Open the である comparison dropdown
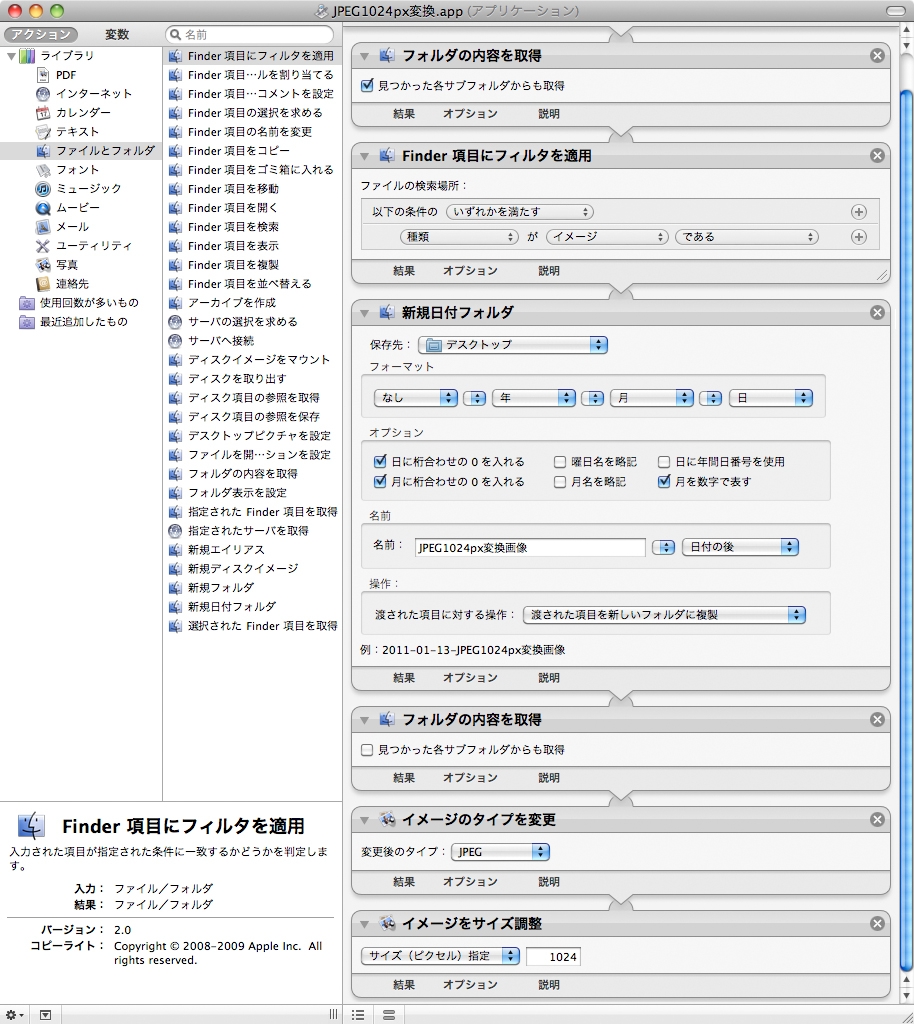 (x=747, y=237)
